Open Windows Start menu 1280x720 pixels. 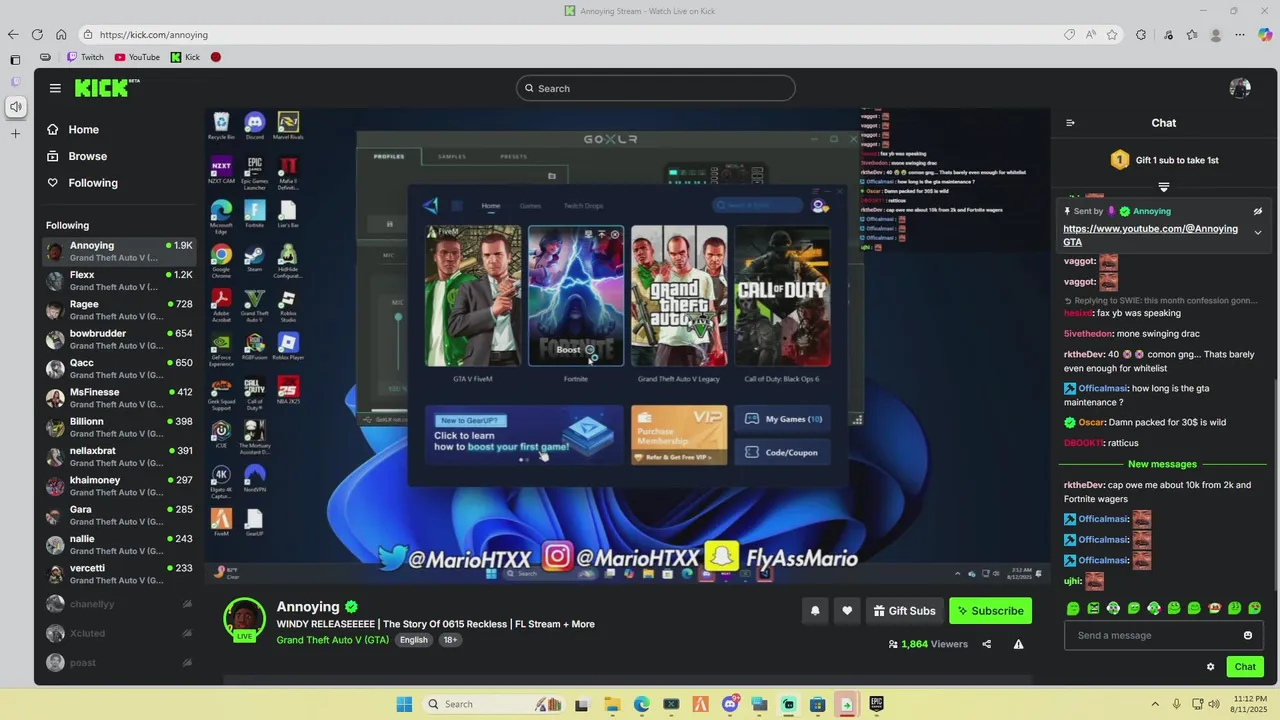[x=404, y=704]
